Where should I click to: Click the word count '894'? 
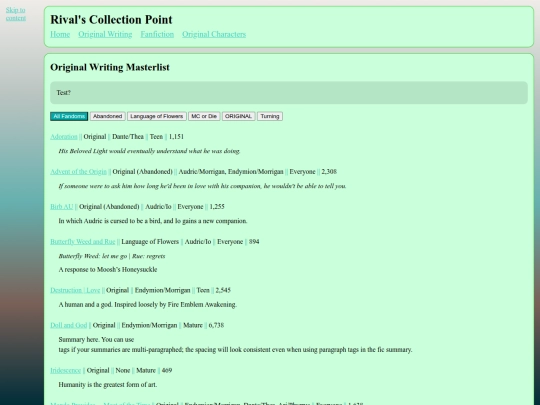click(x=254, y=242)
